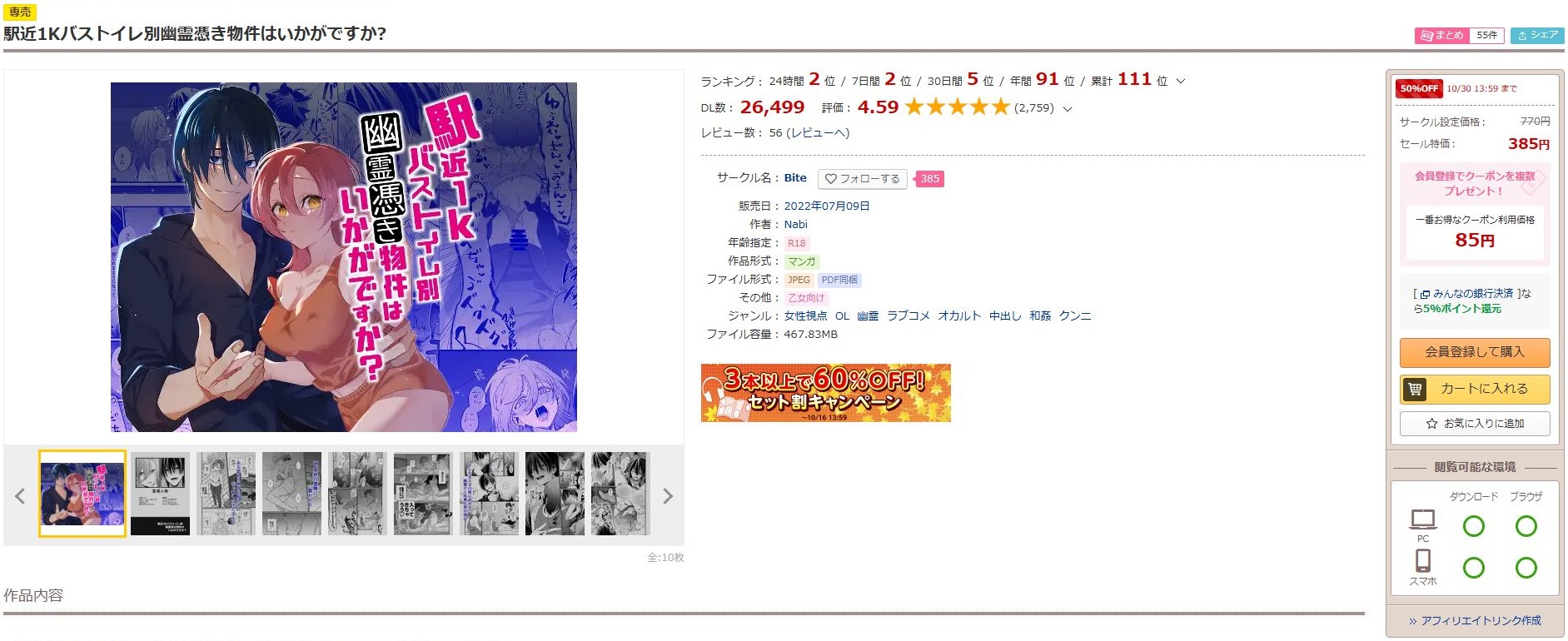Open the affiliate link creation link
The width and height of the screenshot is (1568, 641).
(x=1475, y=621)
